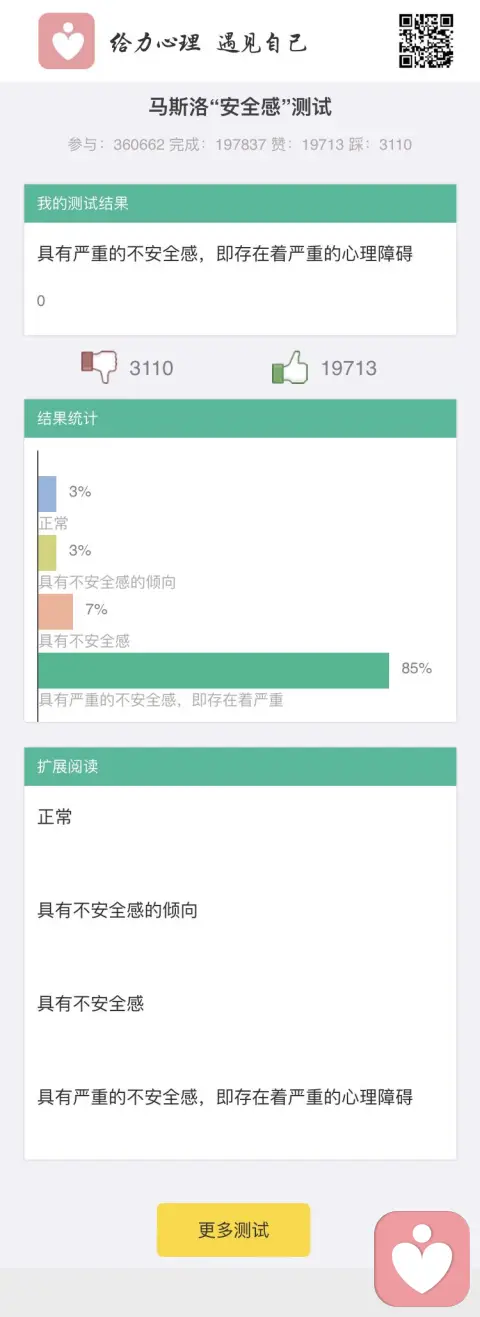Tap the pink heart logo at top
The height and width of the screenshot is (1317, 480).
click(x=66, y=41)
